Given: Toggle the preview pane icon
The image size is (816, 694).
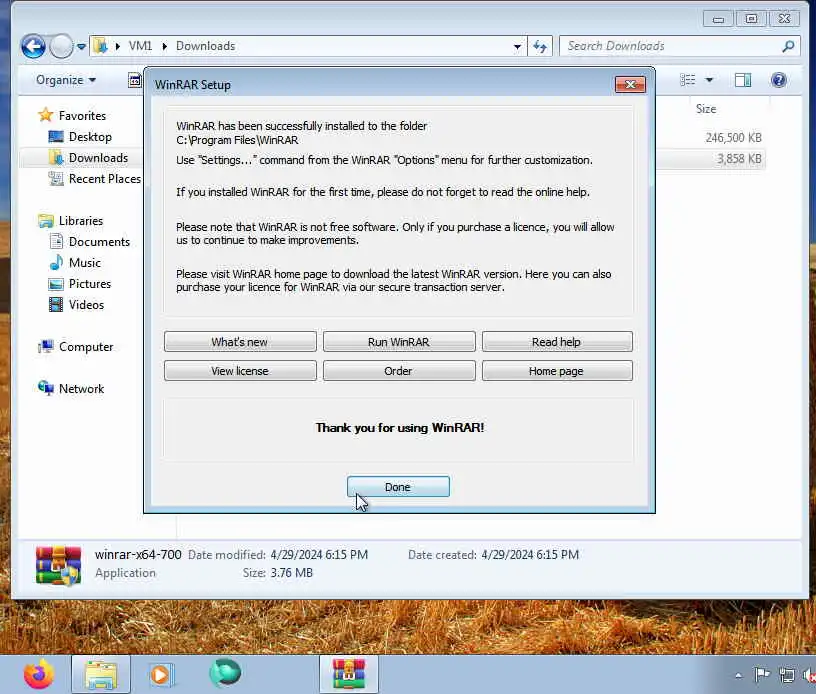Looking at the screenshot, I should pos(743,80).
